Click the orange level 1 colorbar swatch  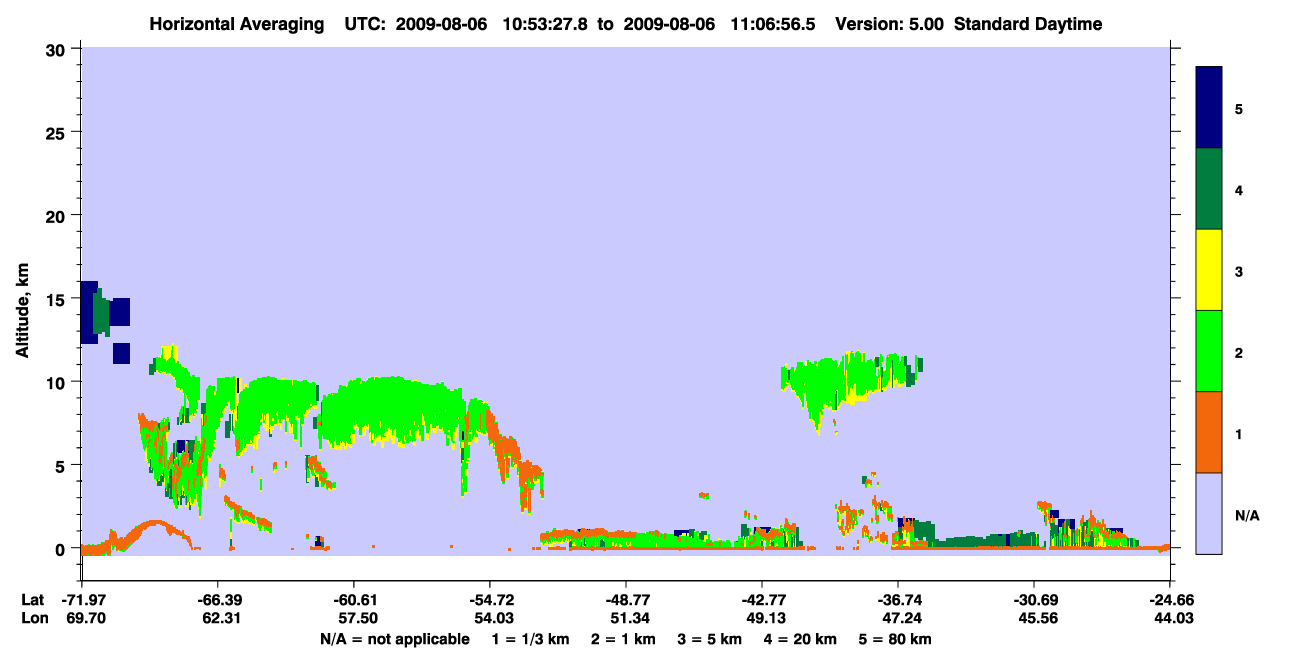point(1209,432)
